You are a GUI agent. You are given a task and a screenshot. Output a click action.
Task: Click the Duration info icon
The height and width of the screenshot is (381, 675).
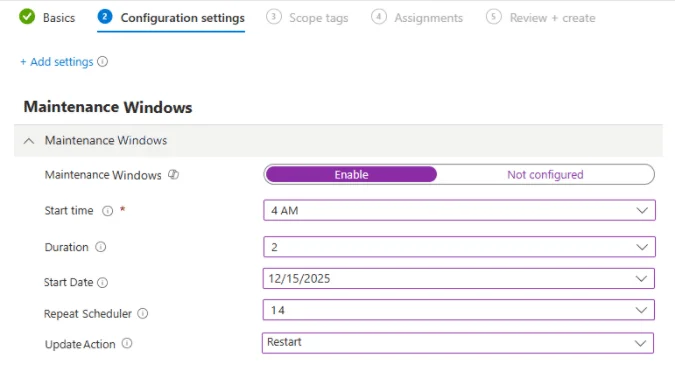point(100,247)
